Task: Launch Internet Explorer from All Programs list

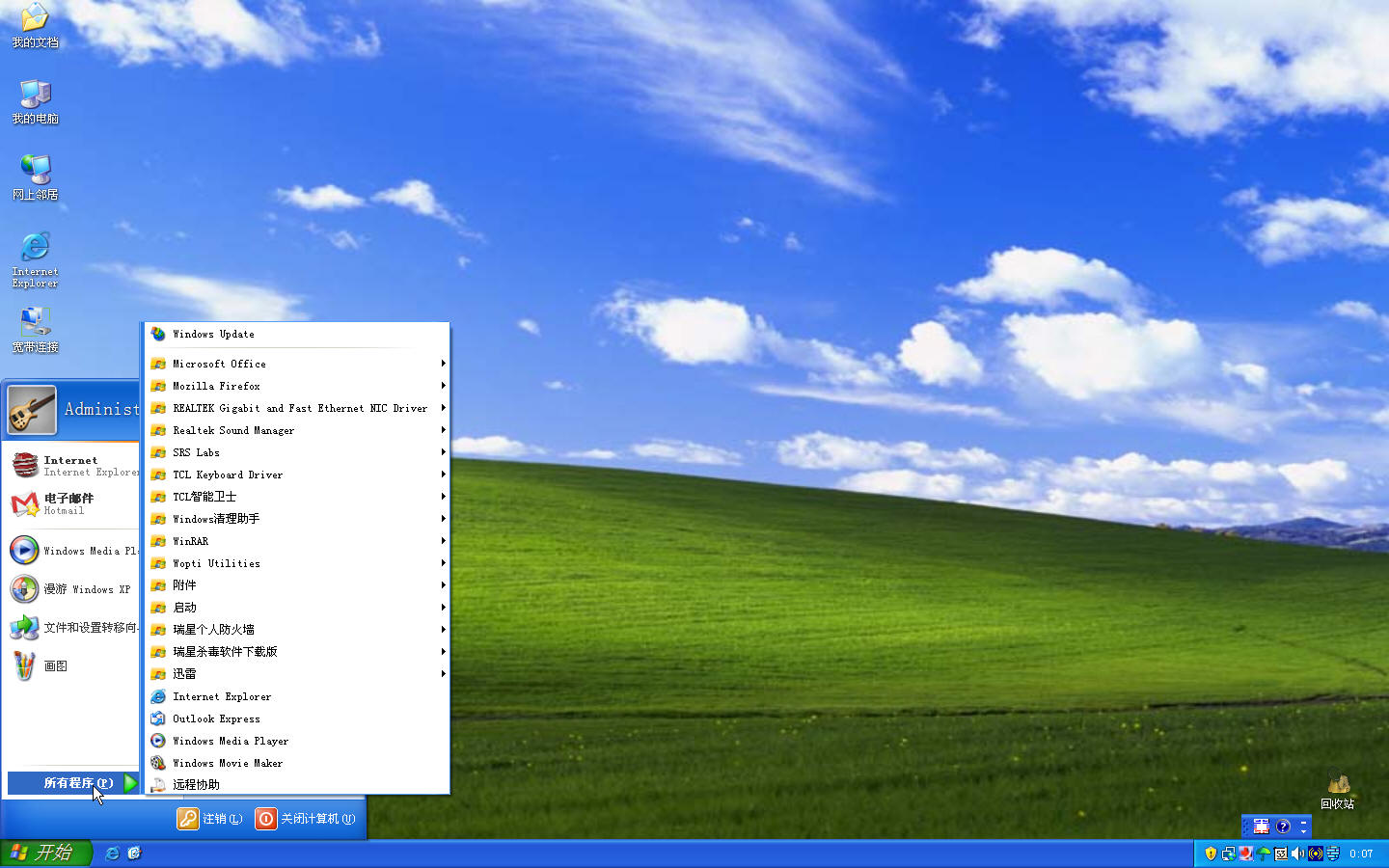Action: click(297, 696)
